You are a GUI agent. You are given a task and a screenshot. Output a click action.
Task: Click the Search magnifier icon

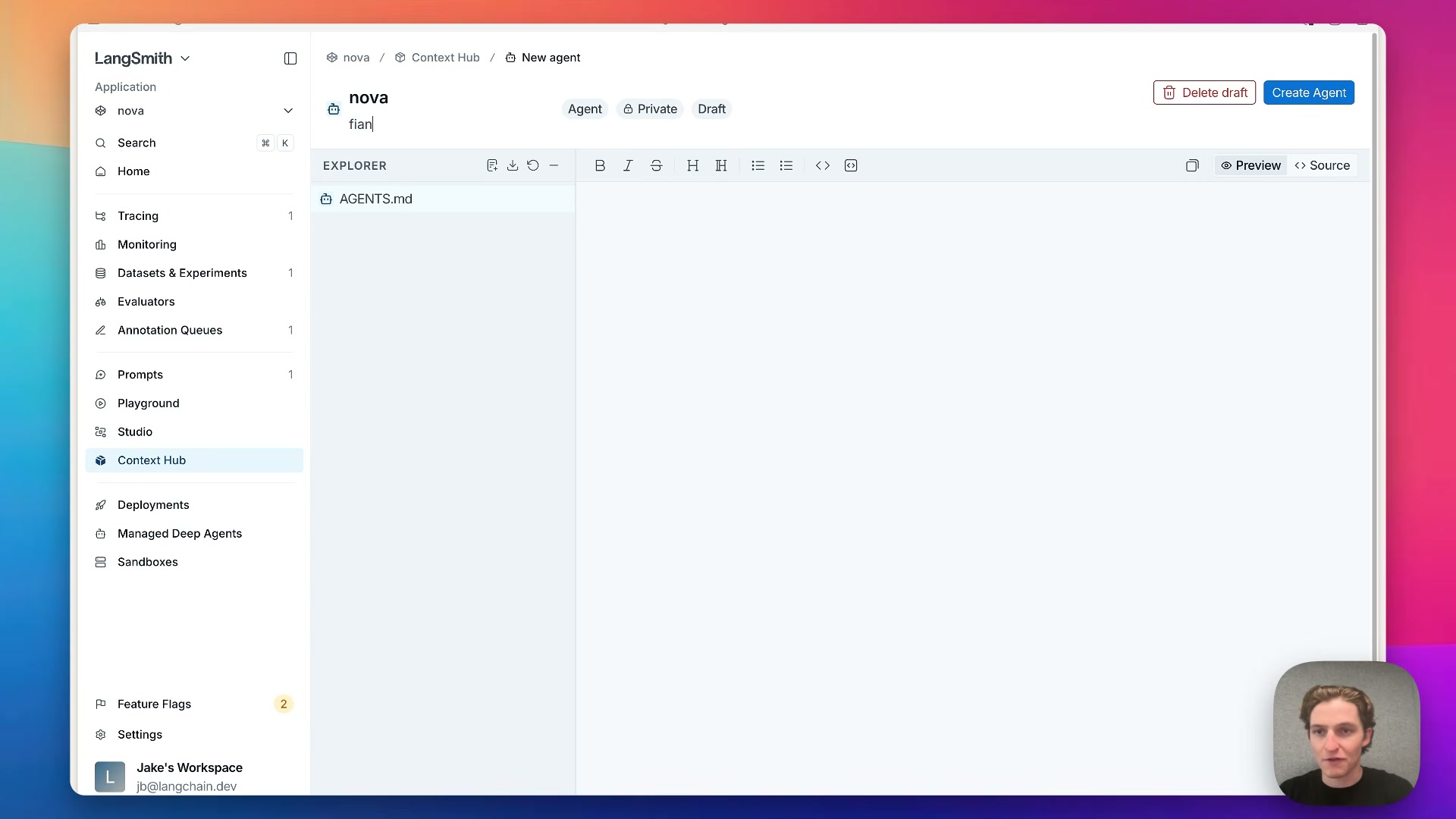coord(100,143)
